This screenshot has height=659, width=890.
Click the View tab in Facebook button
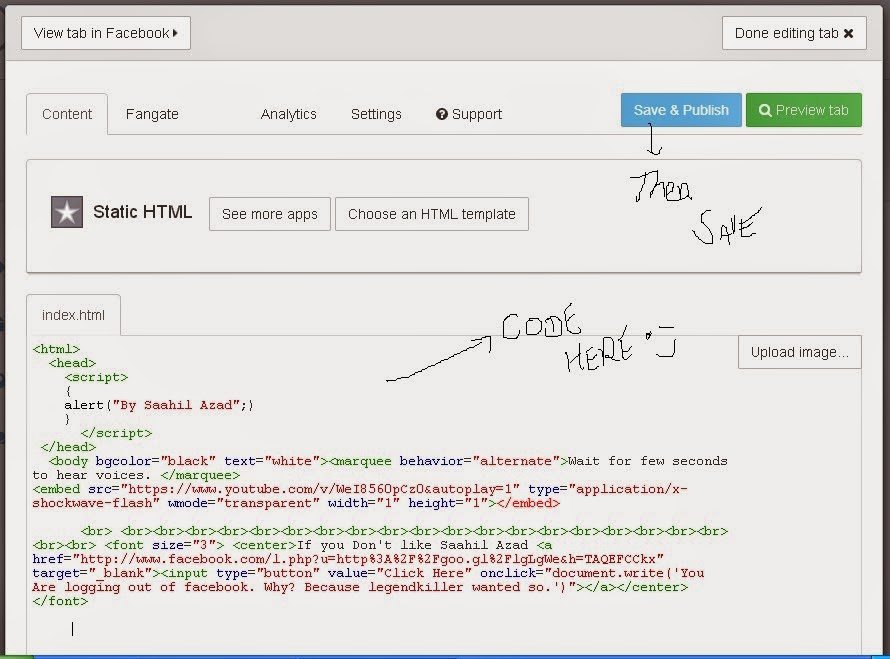click(106, 33)
